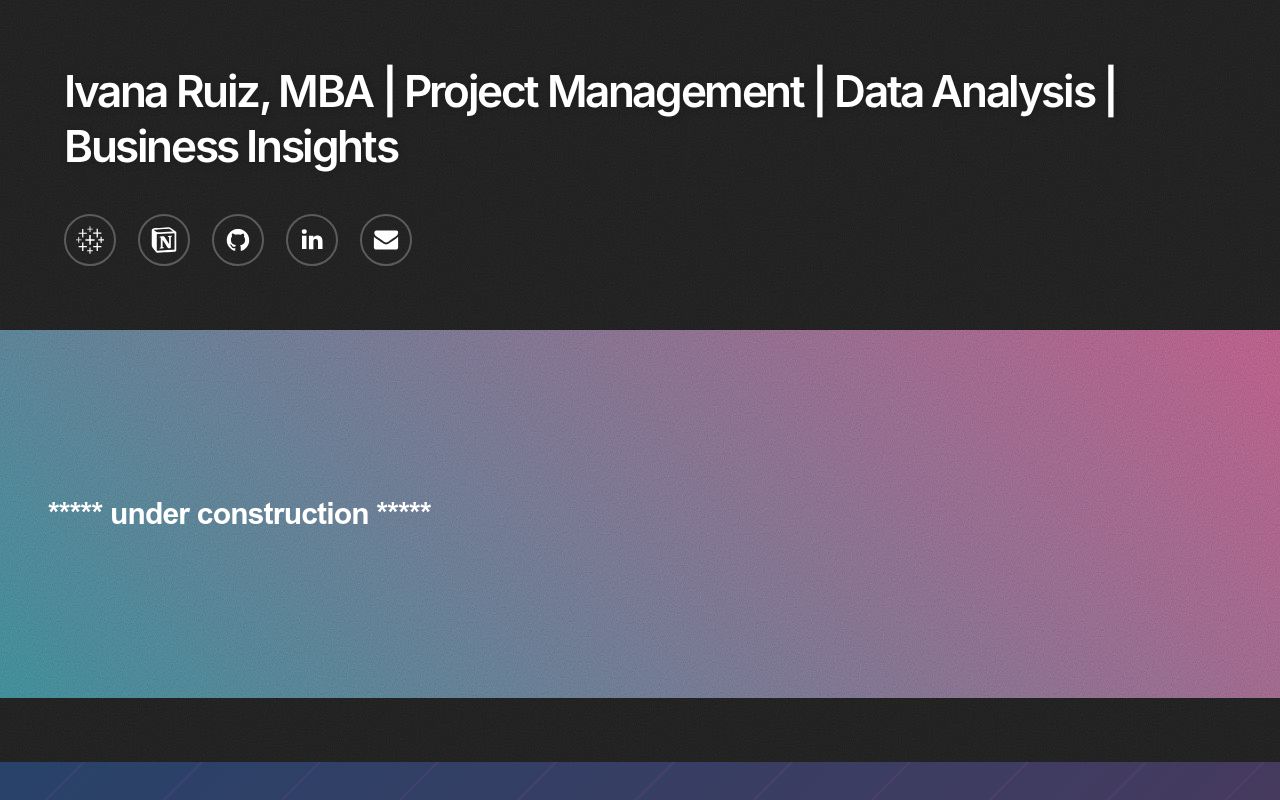Click the "Business Insights" heading text
The image size is (1280, 800).
[231, 147]
